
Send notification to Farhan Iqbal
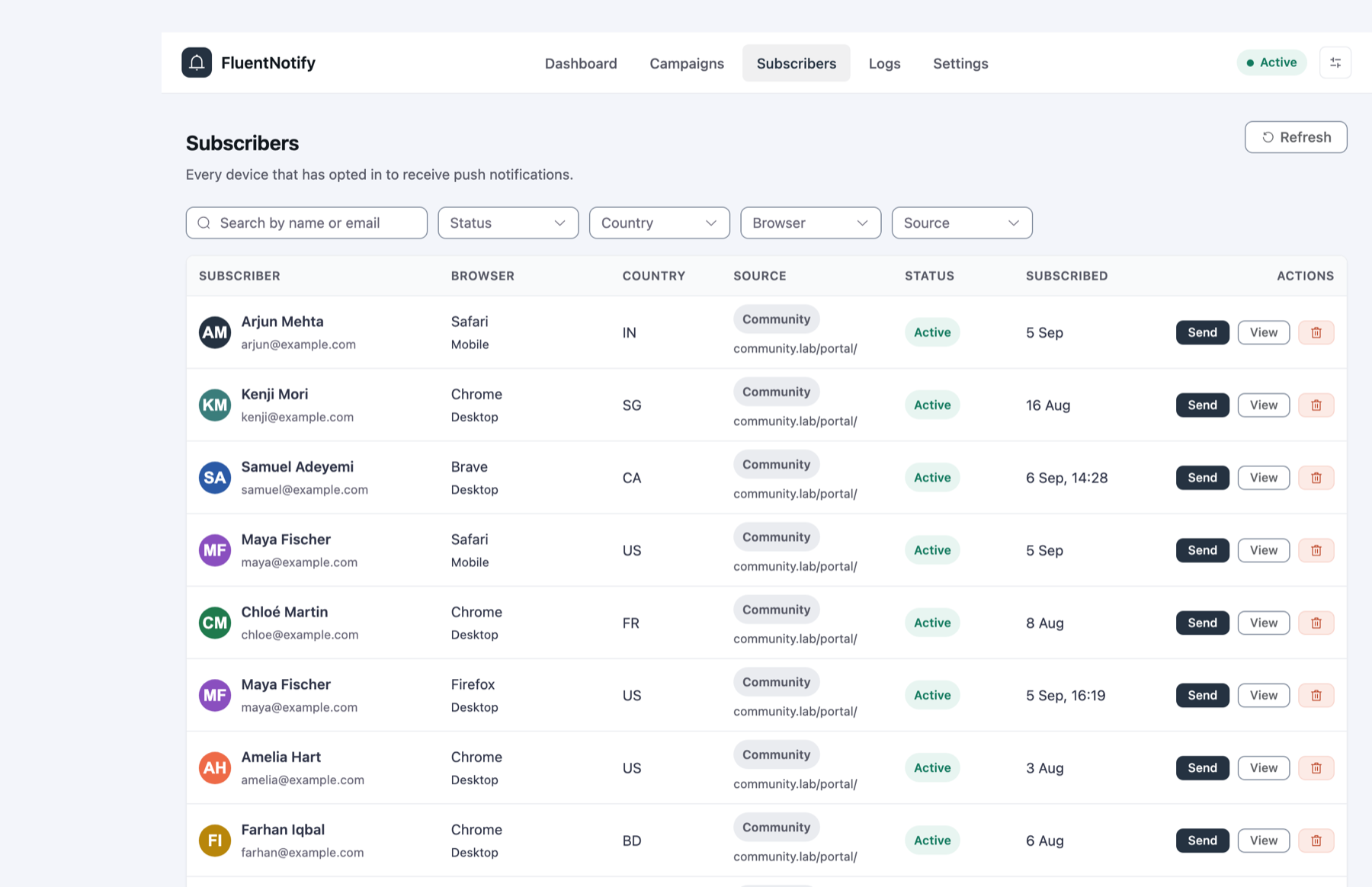coord(1202,841)
